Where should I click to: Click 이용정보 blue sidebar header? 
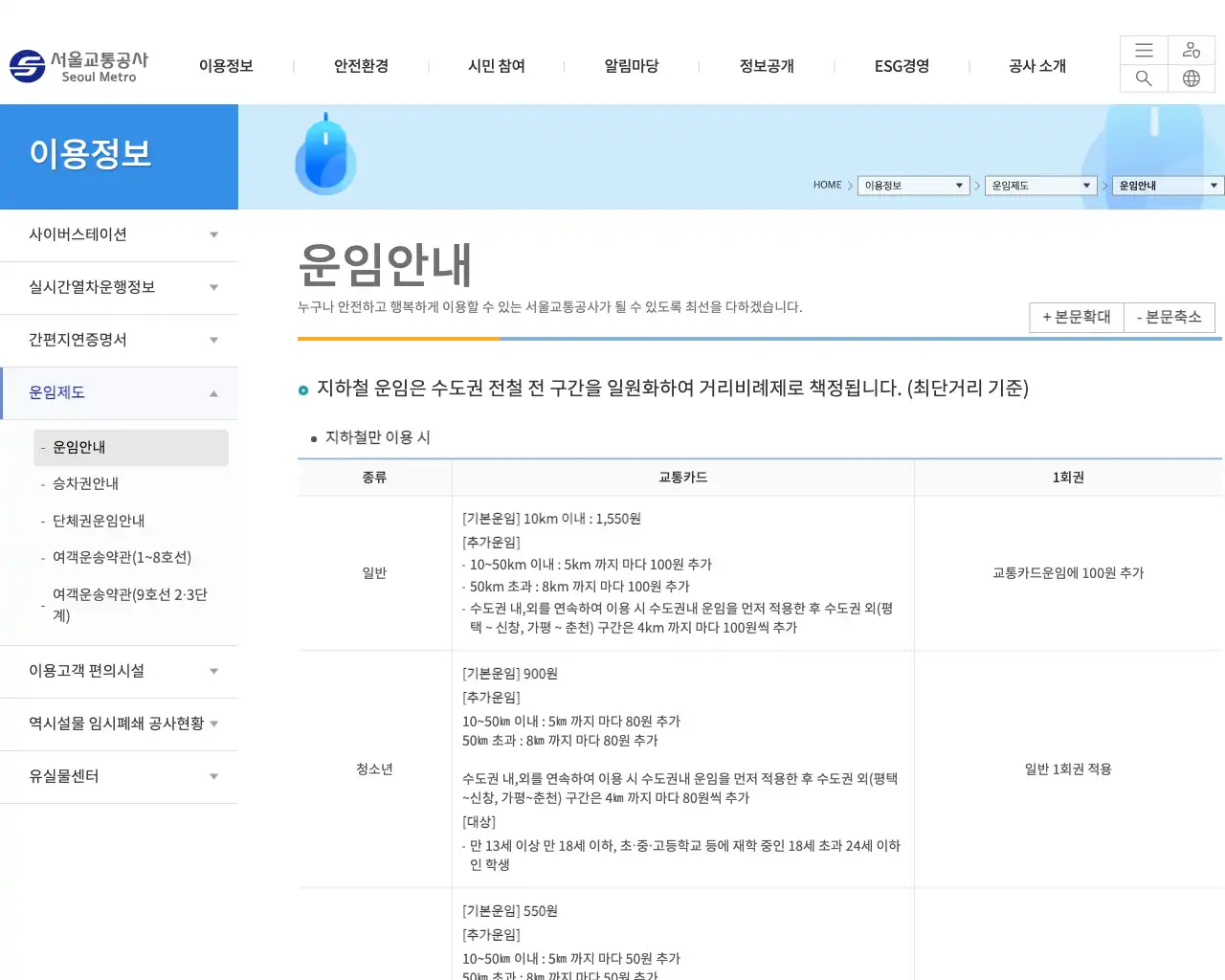pos(119,157)
